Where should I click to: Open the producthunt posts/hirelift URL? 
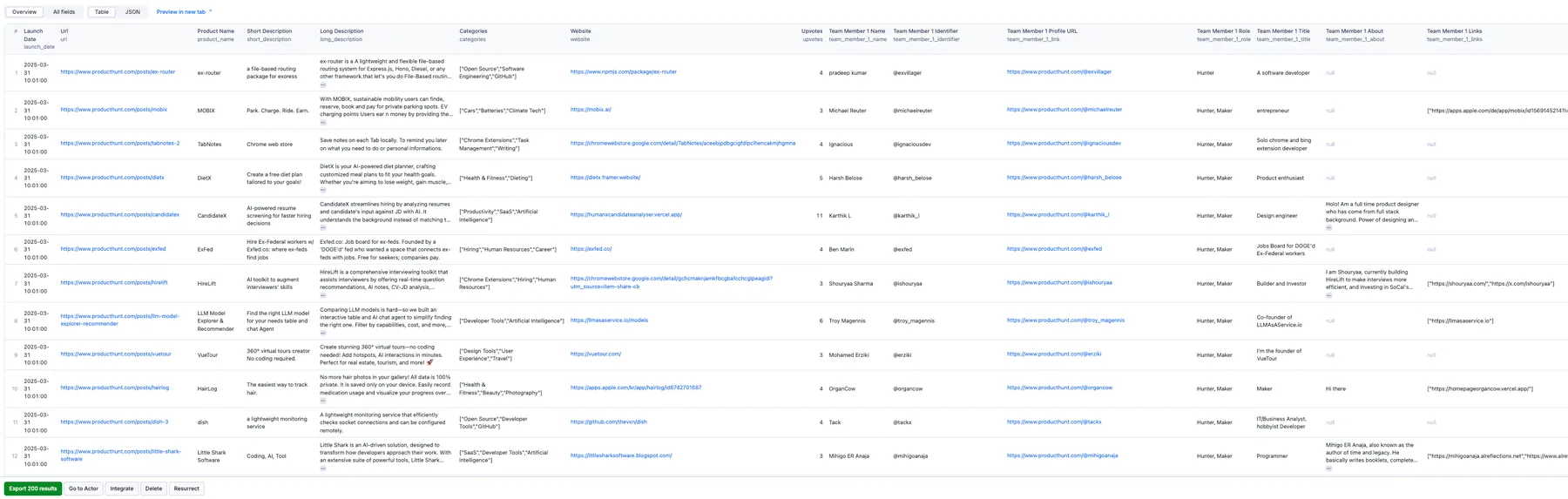pyautogui.click(x=114, y=283)
